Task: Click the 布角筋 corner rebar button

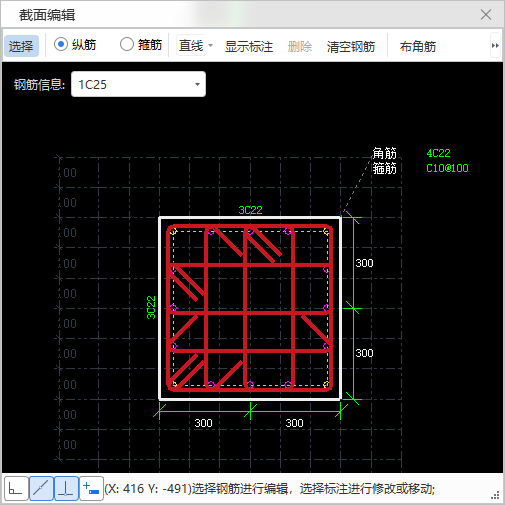Action: pyautogui.click(x=418, y=46)
